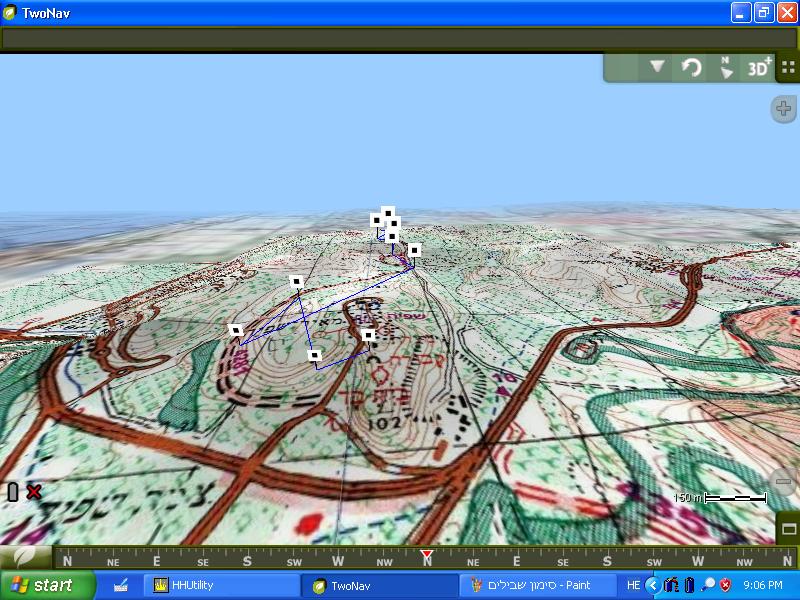Open the leaf main menu button
The height and width of the screenshot is (600, 800).
click(25, 556)
